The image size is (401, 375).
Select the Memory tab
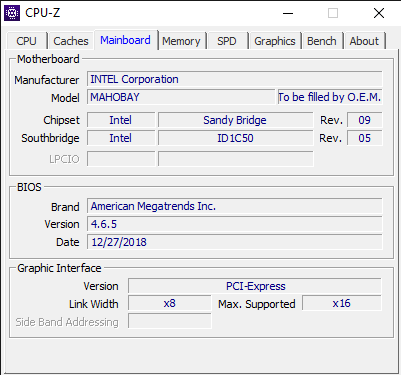pyautogui.click(x=181, y=41)
